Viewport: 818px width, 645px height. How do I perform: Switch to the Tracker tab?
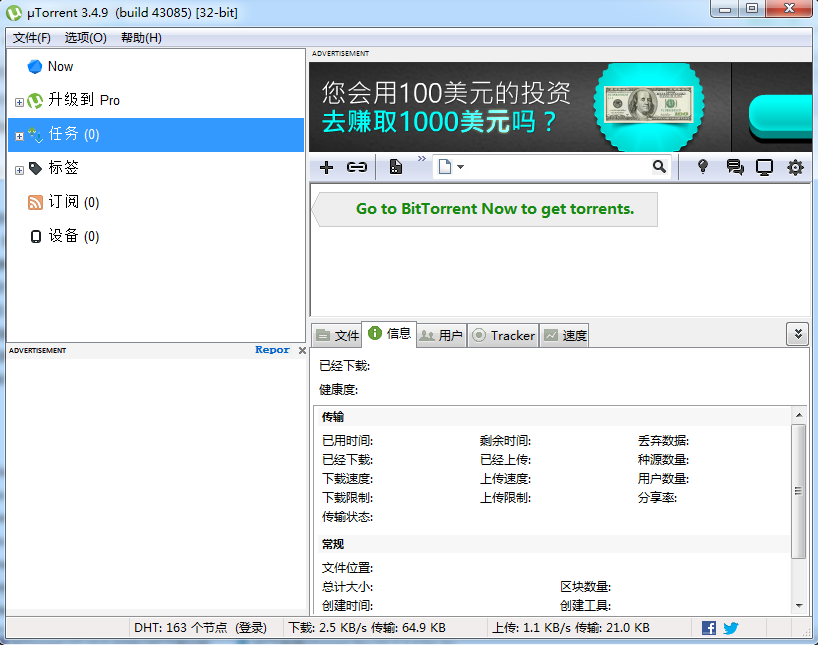pyautogui.click(x=504, y=336)
